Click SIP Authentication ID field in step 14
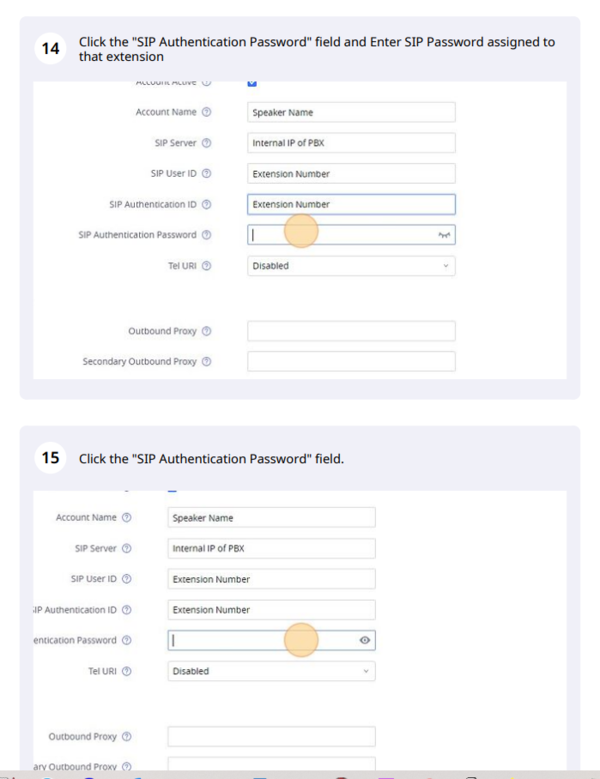 coord(351,204)
